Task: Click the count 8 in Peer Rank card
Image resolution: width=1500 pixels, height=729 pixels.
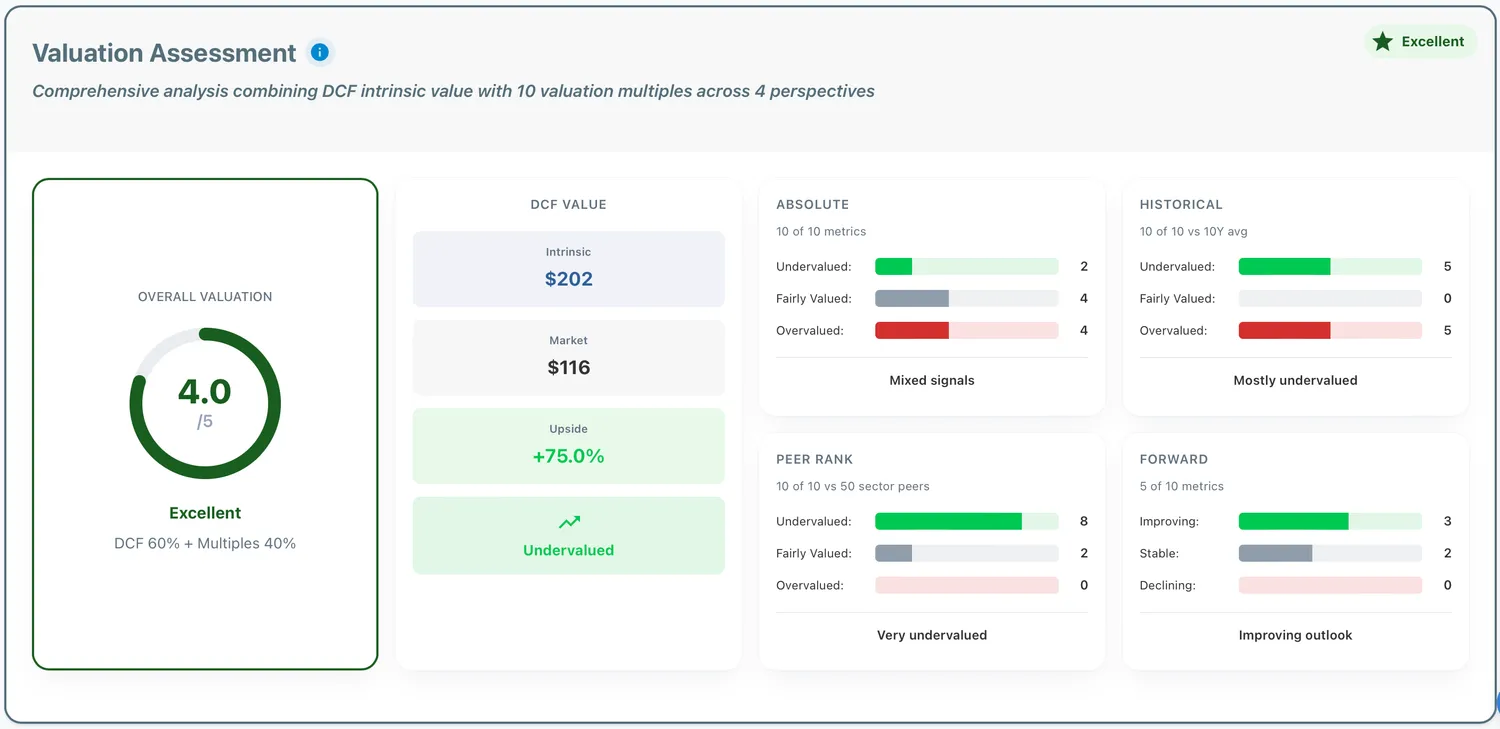Action: point(1084,521)
